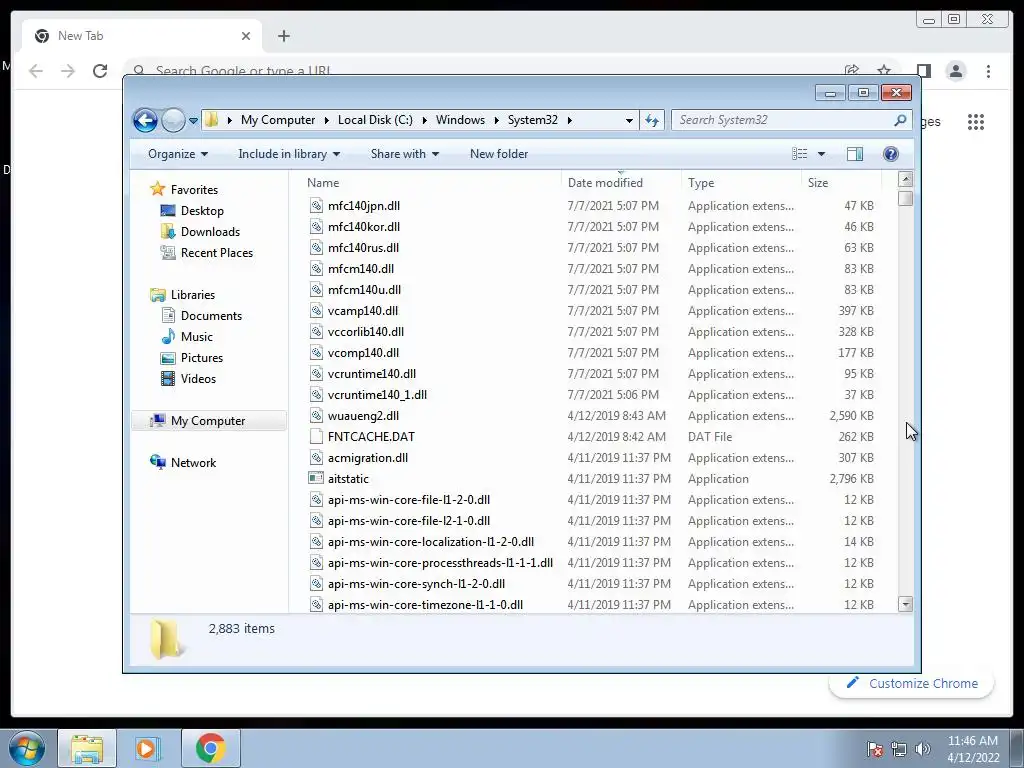
Task: Select api-ms-win-core-timezone-l1-1-0.dll
Action: (425, 605)
